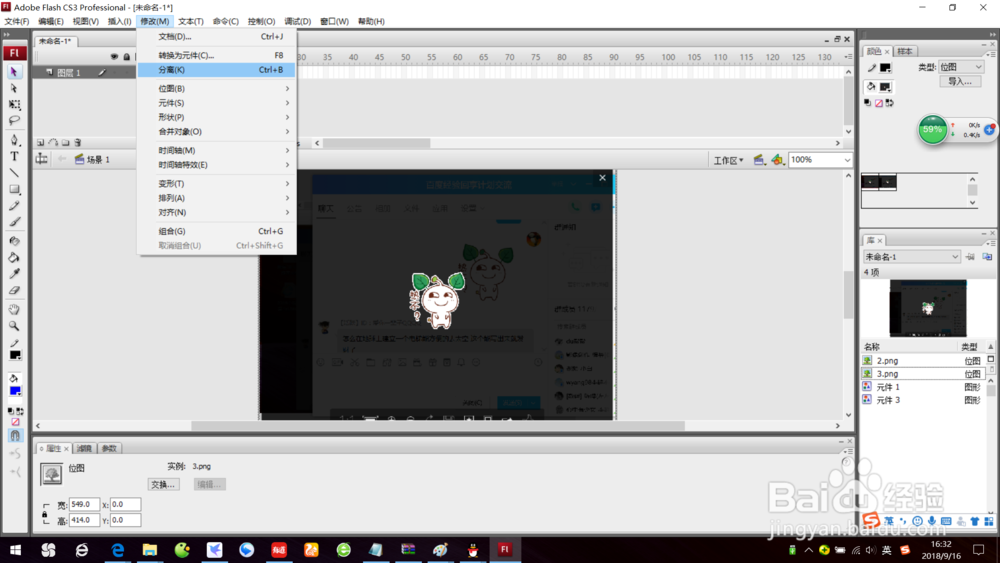Image resolution: width=1000 pixels, height=563 pixels.
Task: Switch to the 滤镜 tab
Action: 85,448
